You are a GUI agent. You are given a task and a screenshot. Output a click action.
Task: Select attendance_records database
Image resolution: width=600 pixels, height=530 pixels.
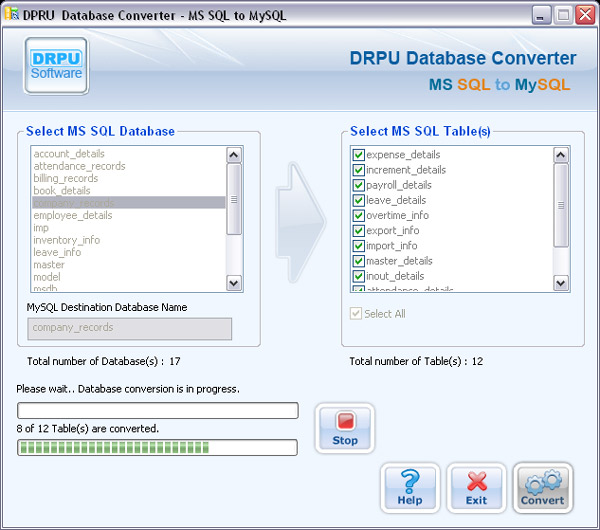pos(129,166)
